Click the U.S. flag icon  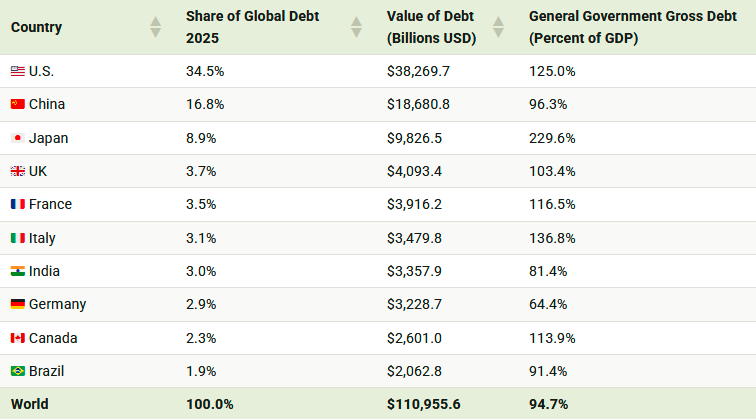(x=17, y=71)
